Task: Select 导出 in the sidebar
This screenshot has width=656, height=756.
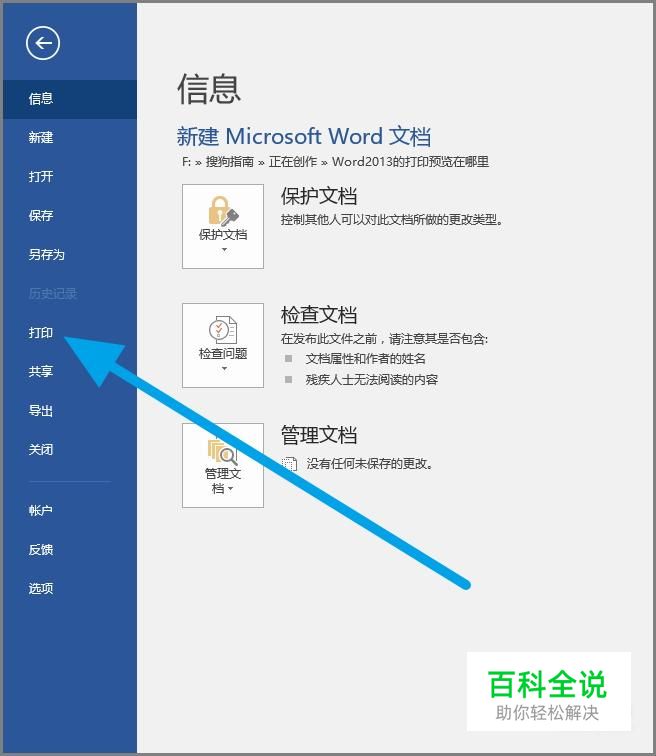Action: pyautogui.click(x=70, y=411)
